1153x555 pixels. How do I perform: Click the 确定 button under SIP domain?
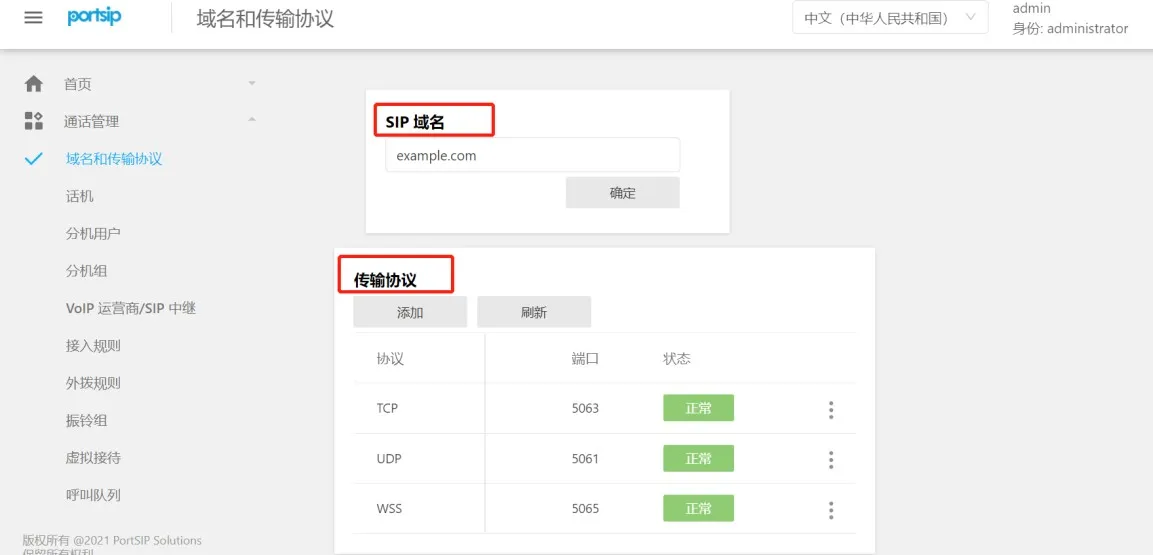tap(622, 193)
